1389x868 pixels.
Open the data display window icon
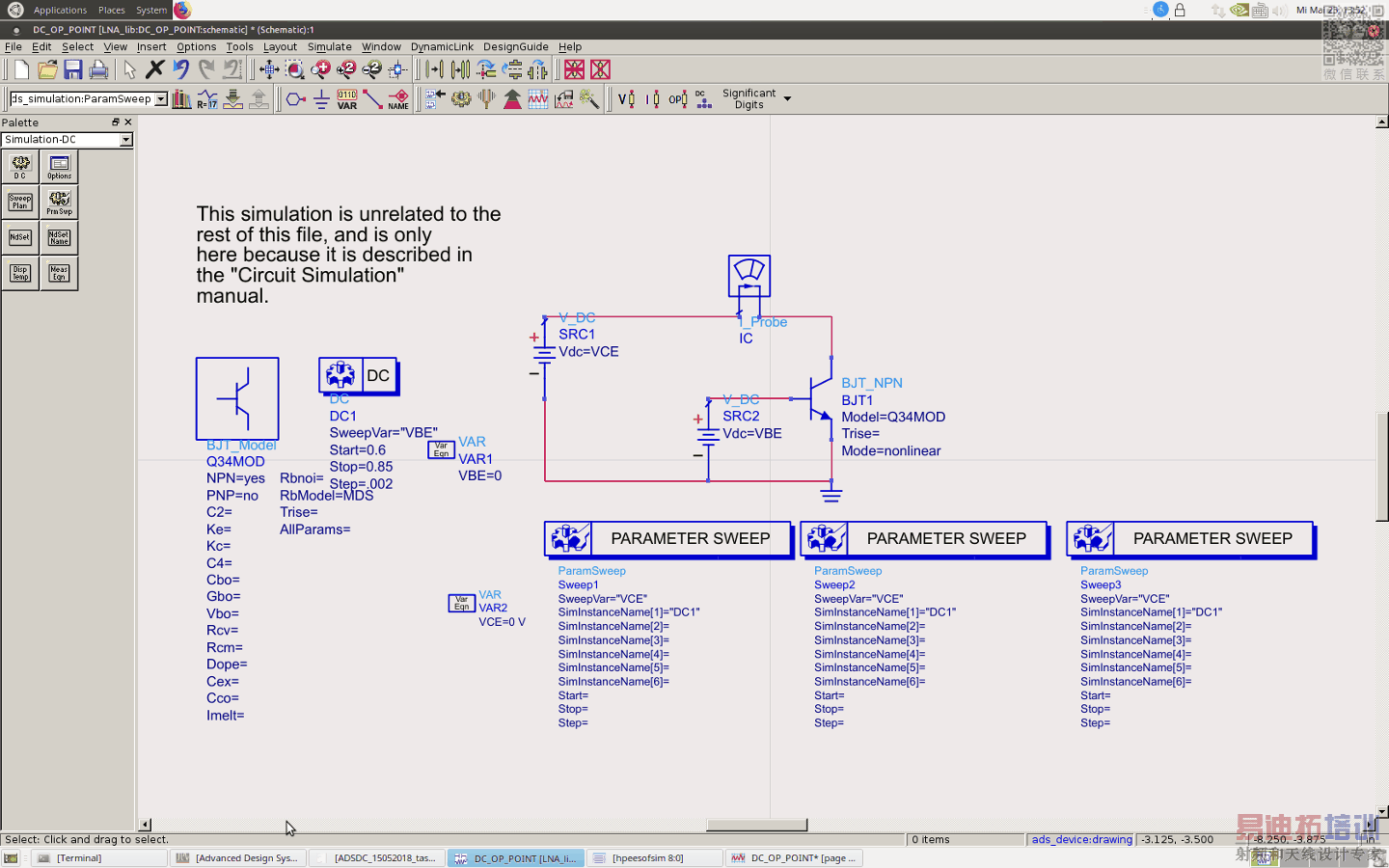coord(538,98)
